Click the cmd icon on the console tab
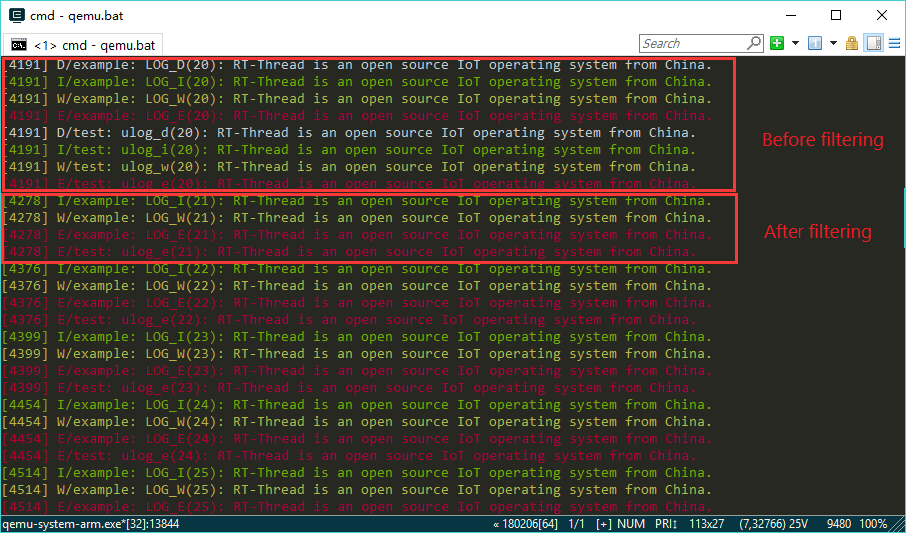 pos(18,45)
